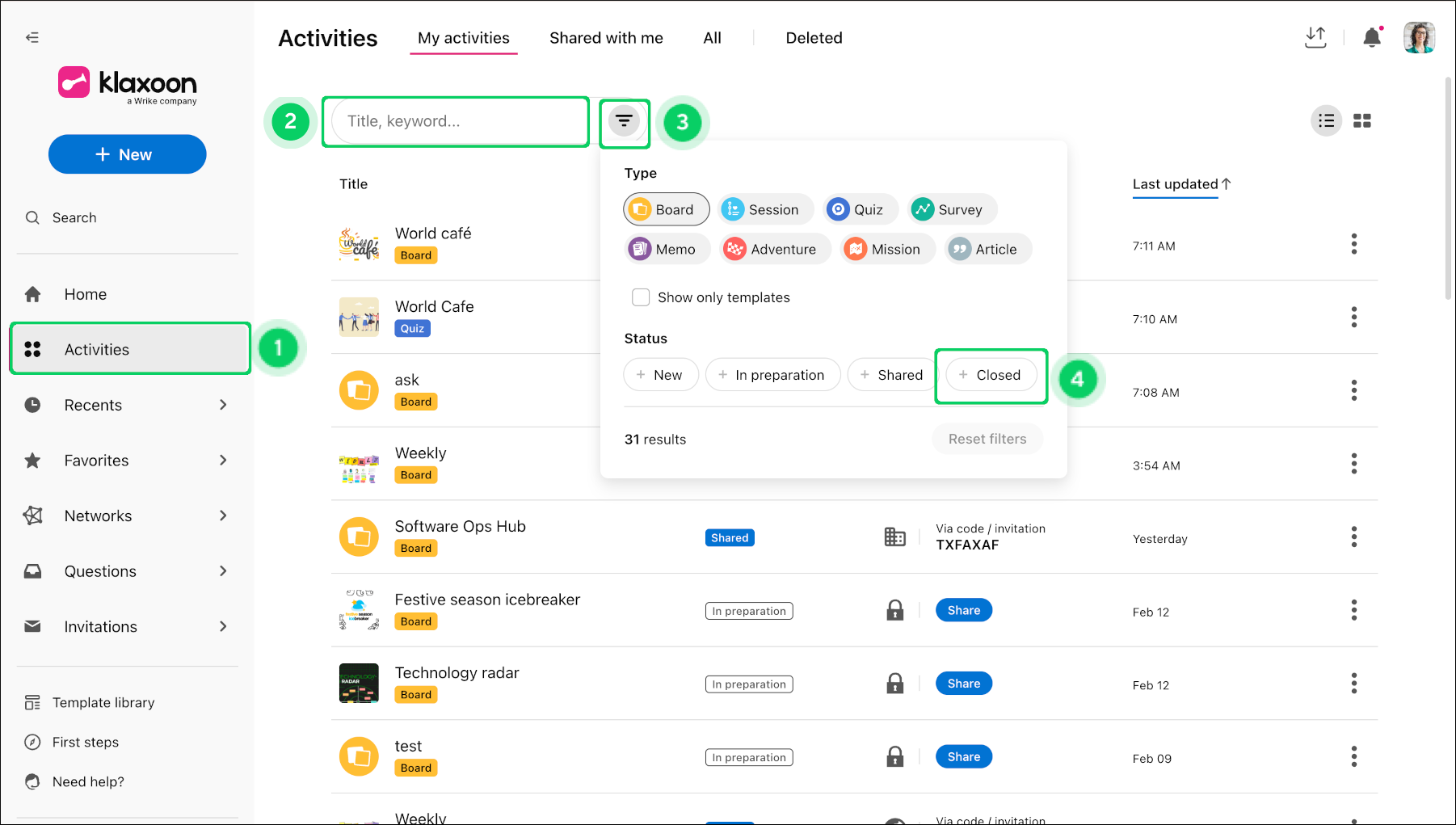Switch to grid view layout
Screen dimensions: 1456x825
click(1361, 121)
